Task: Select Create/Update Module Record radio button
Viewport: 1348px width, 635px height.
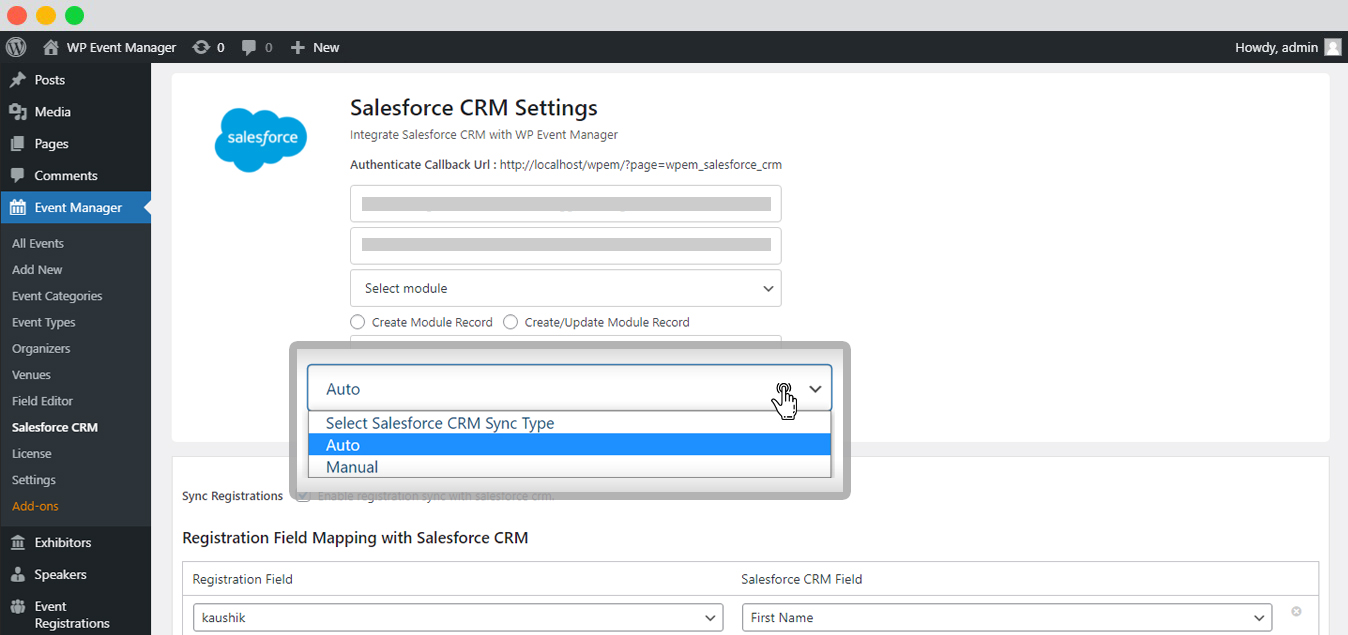Action: (x=511, y=322)
